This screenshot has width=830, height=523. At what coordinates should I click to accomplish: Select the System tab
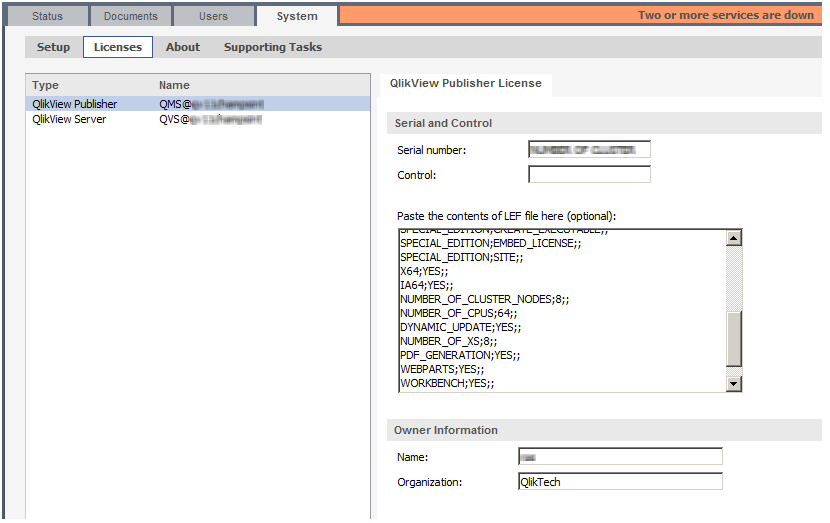click(296, 16)
